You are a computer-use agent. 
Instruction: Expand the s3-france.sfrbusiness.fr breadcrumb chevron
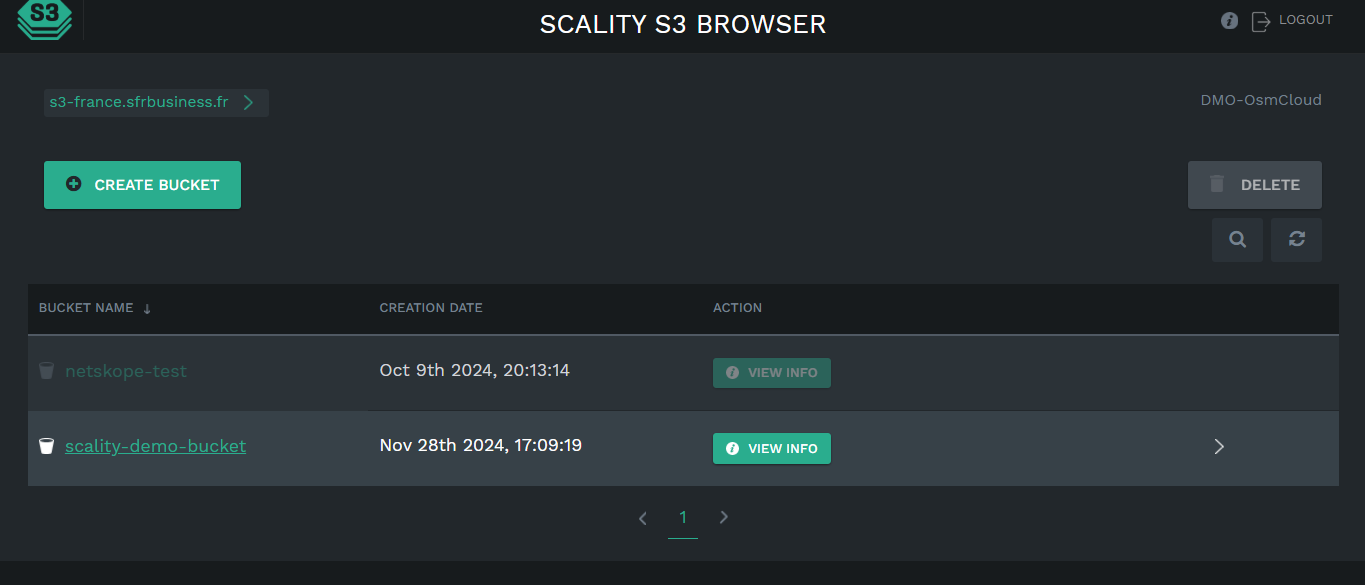248,102
